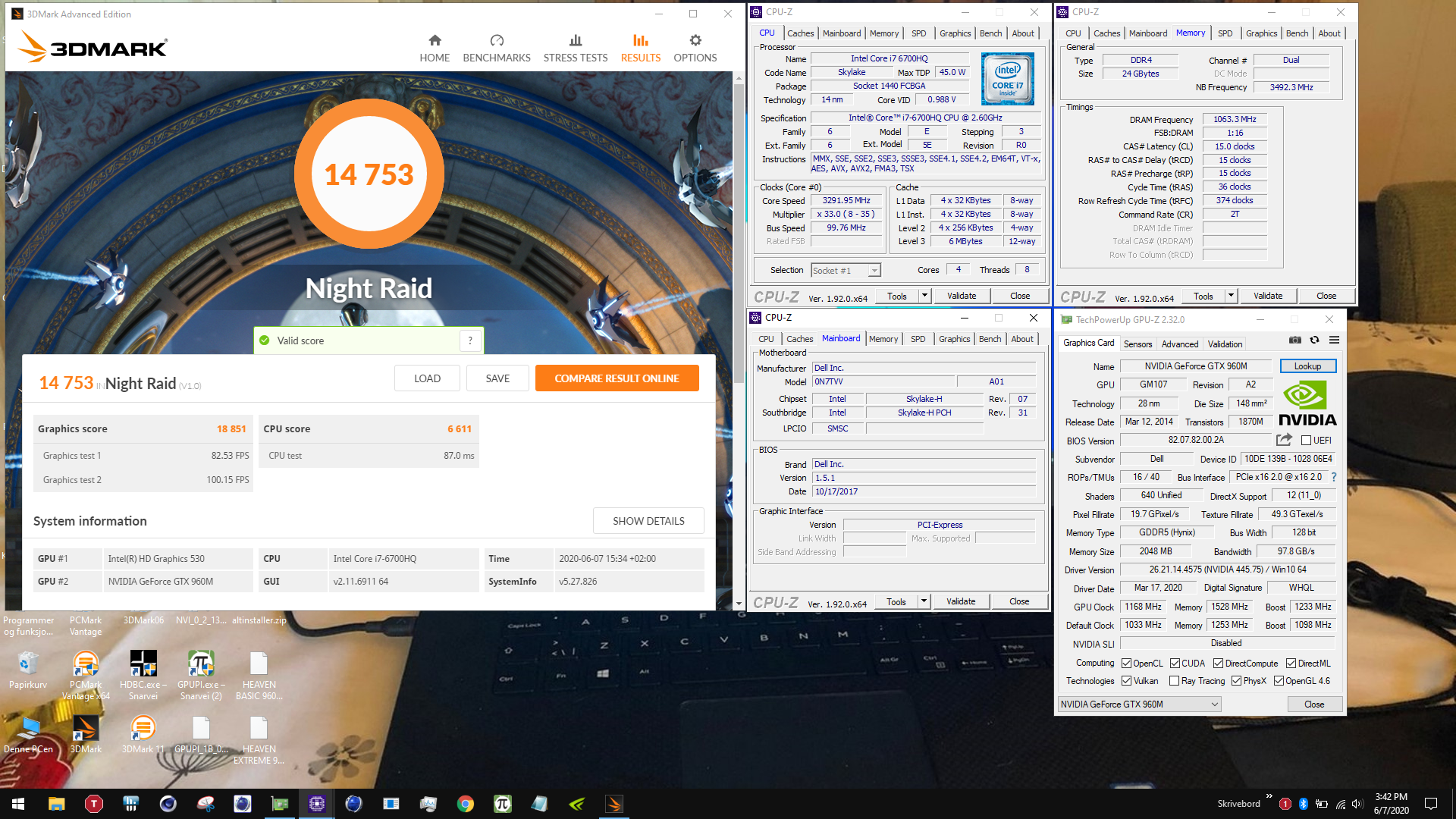Viewport: 1456px width, 819px height.
Task: Click Validate in CPU-Z Memory window
Action: (x=1267, y=296)
